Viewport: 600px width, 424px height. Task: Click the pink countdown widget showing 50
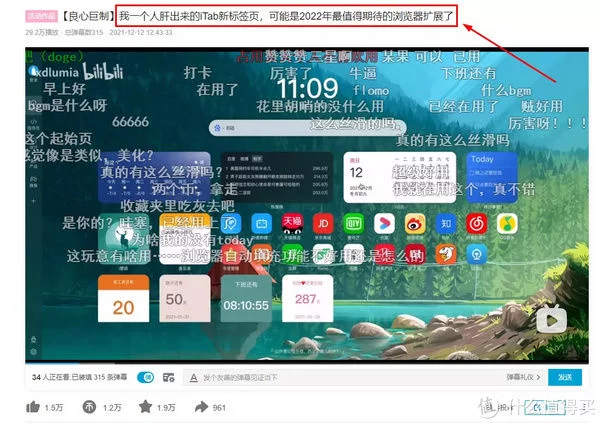(x=185, y=298)
